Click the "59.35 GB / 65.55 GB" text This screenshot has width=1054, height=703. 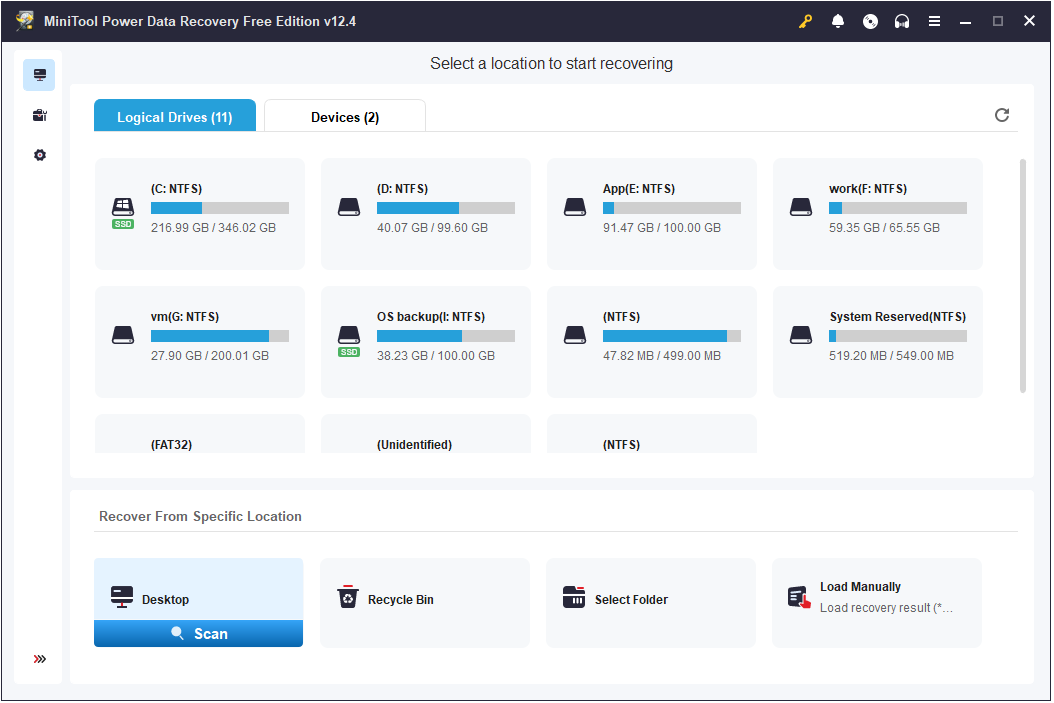tap(884, 228)
